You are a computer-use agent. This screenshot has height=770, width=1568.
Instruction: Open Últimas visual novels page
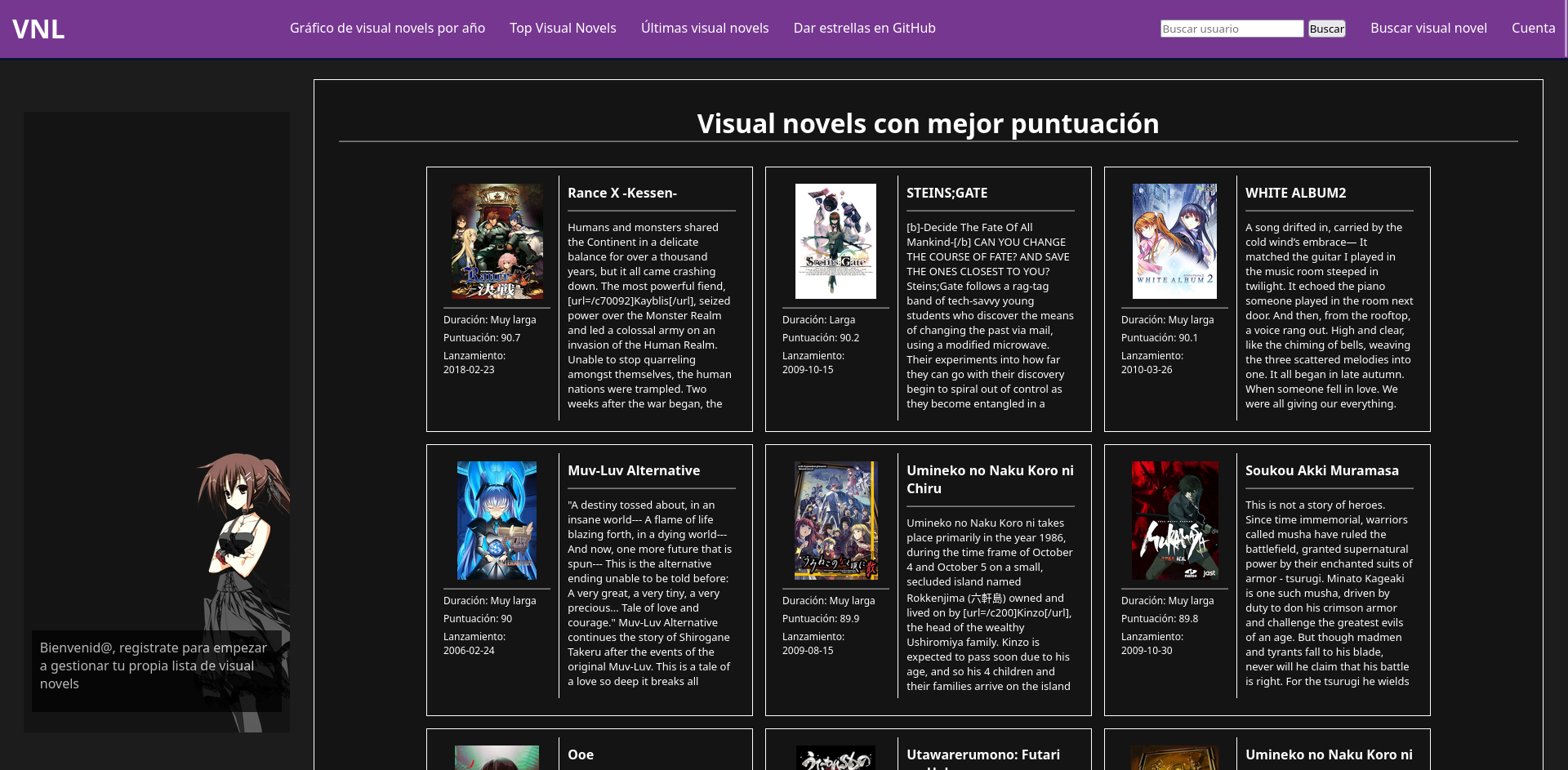[704, 29]
